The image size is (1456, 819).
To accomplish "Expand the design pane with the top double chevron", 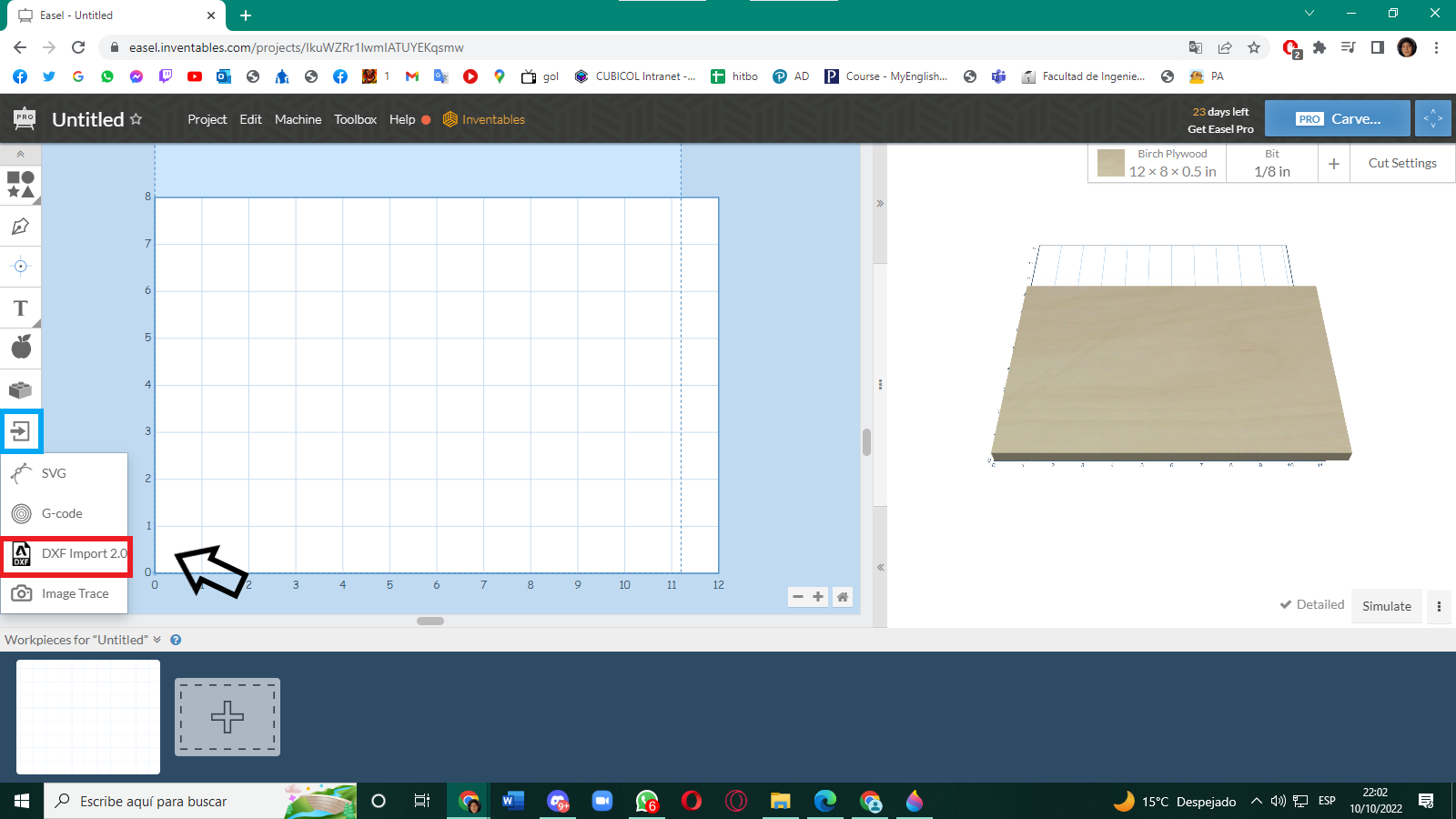I will point(880,204).
